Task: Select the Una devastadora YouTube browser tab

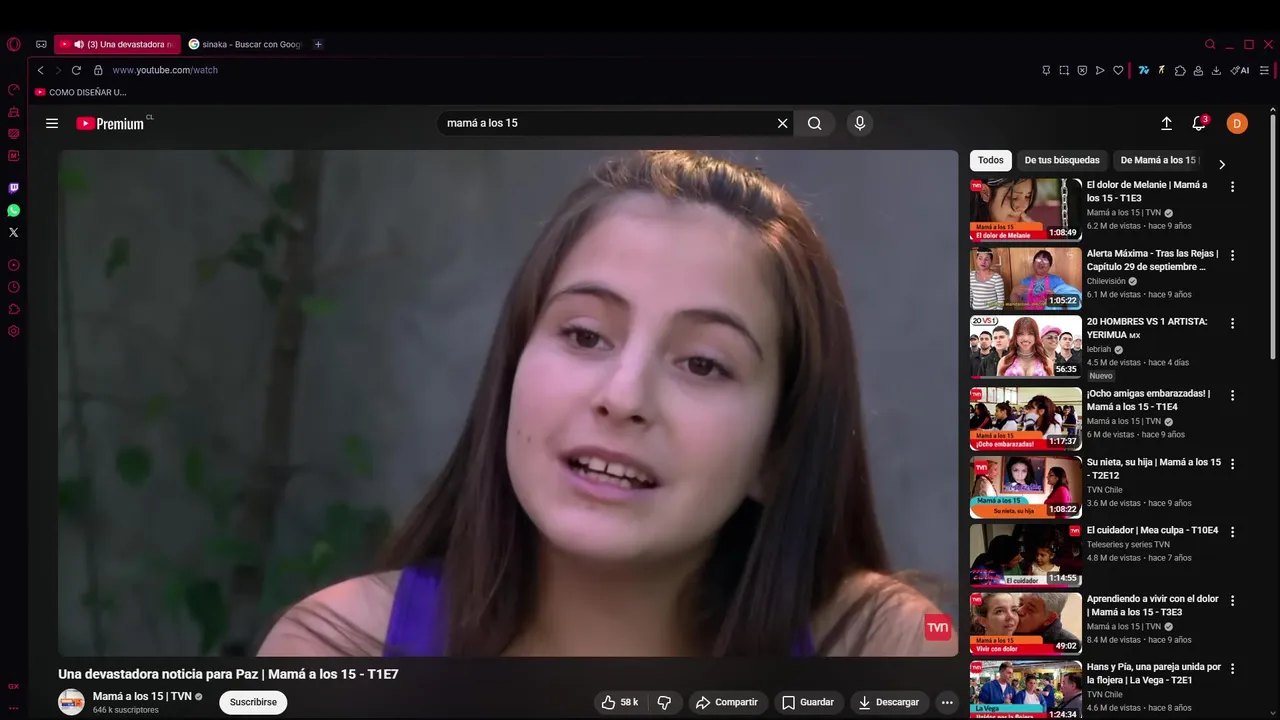Action: pyautogui.click(x=117, y=44)
